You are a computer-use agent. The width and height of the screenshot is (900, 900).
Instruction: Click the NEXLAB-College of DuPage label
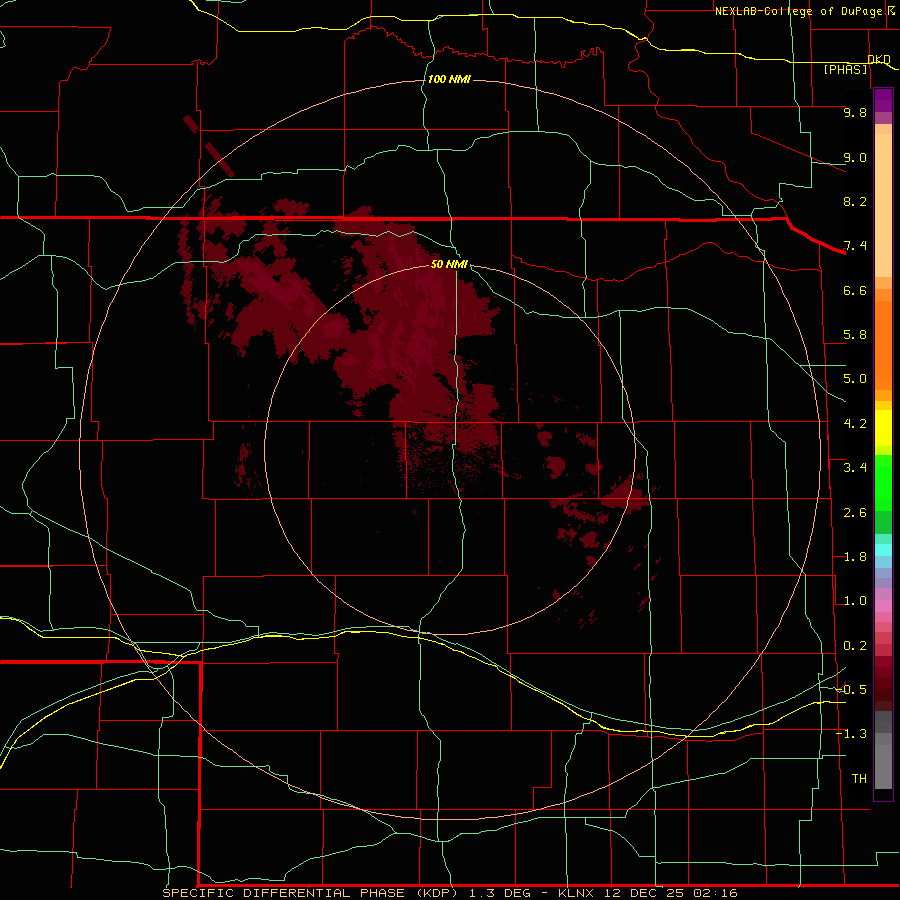(x=798, y=11)
